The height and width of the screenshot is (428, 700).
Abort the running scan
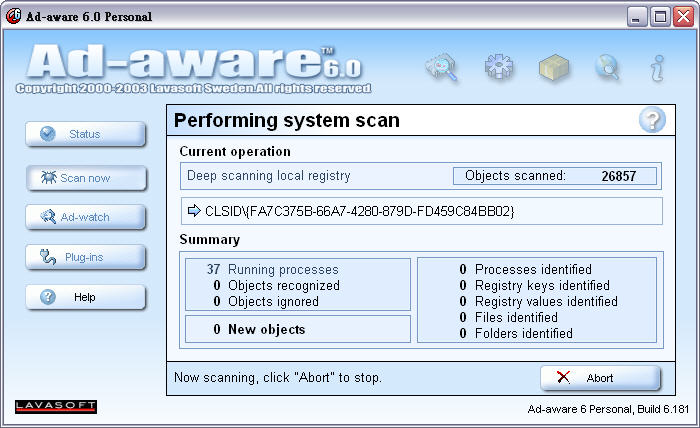point(600,378)
